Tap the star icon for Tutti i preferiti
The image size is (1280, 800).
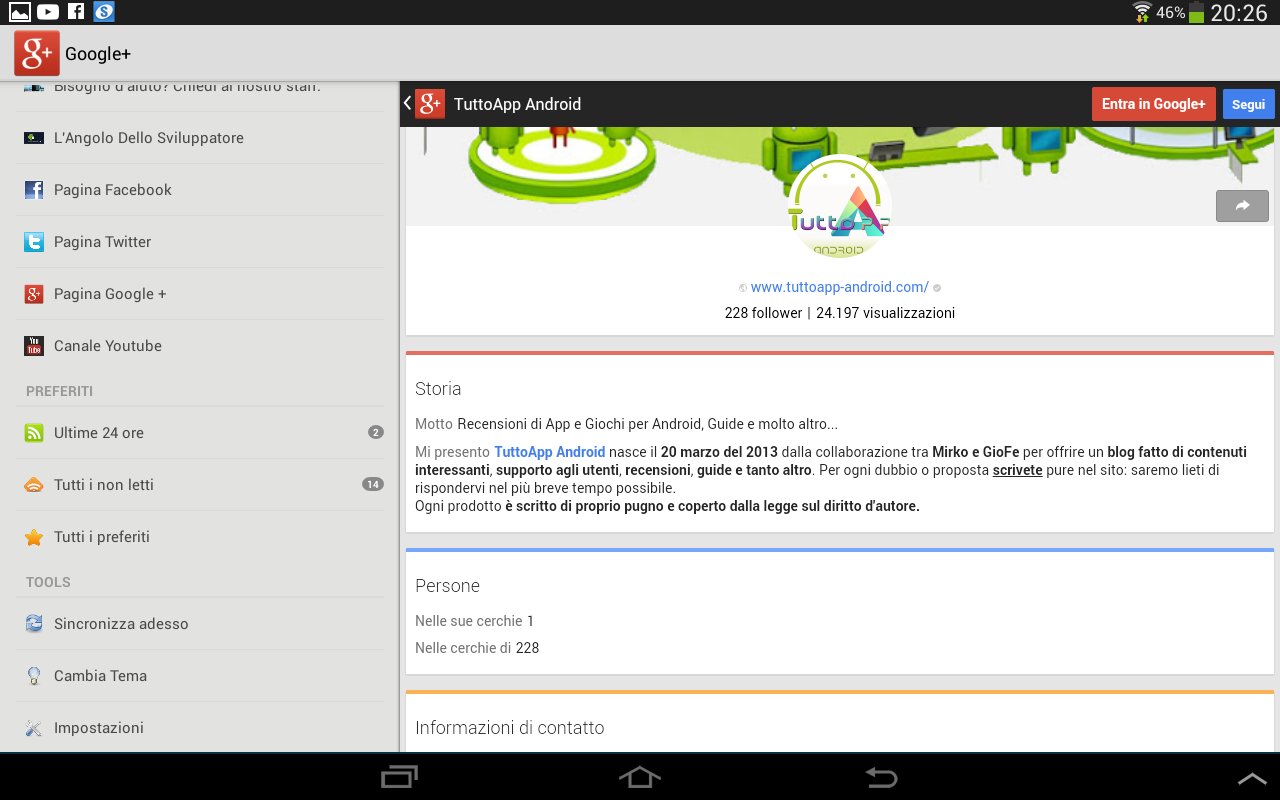click(34, 537)
